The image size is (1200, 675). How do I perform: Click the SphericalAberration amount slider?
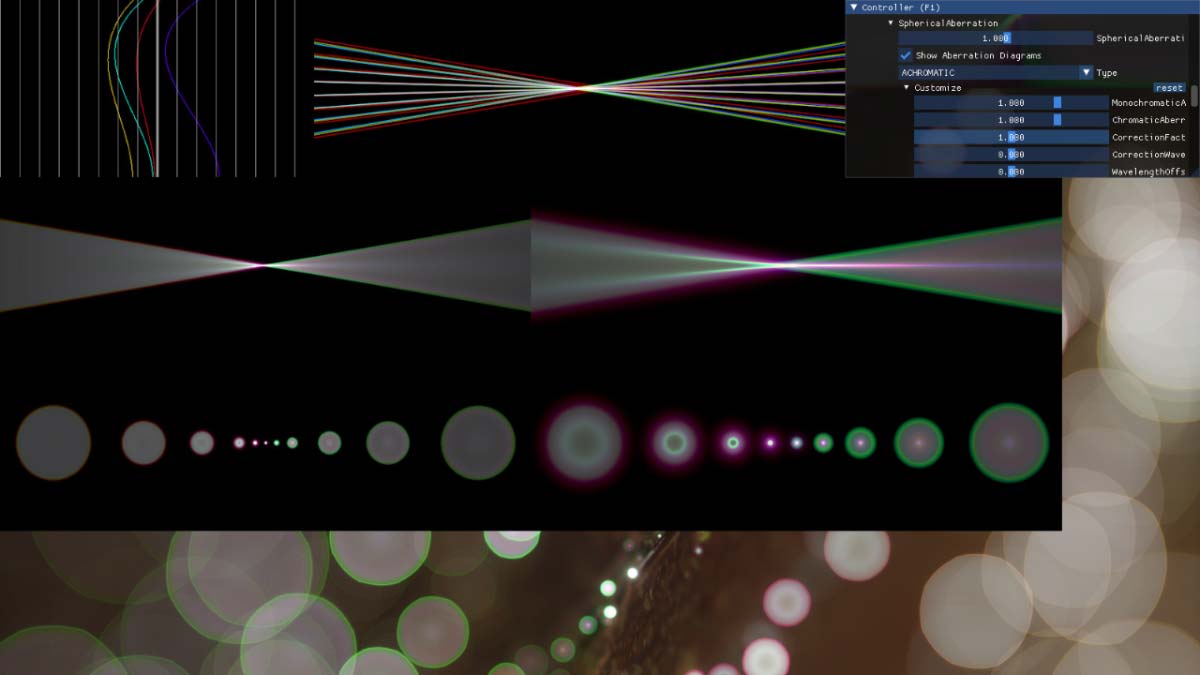point(994,38)
